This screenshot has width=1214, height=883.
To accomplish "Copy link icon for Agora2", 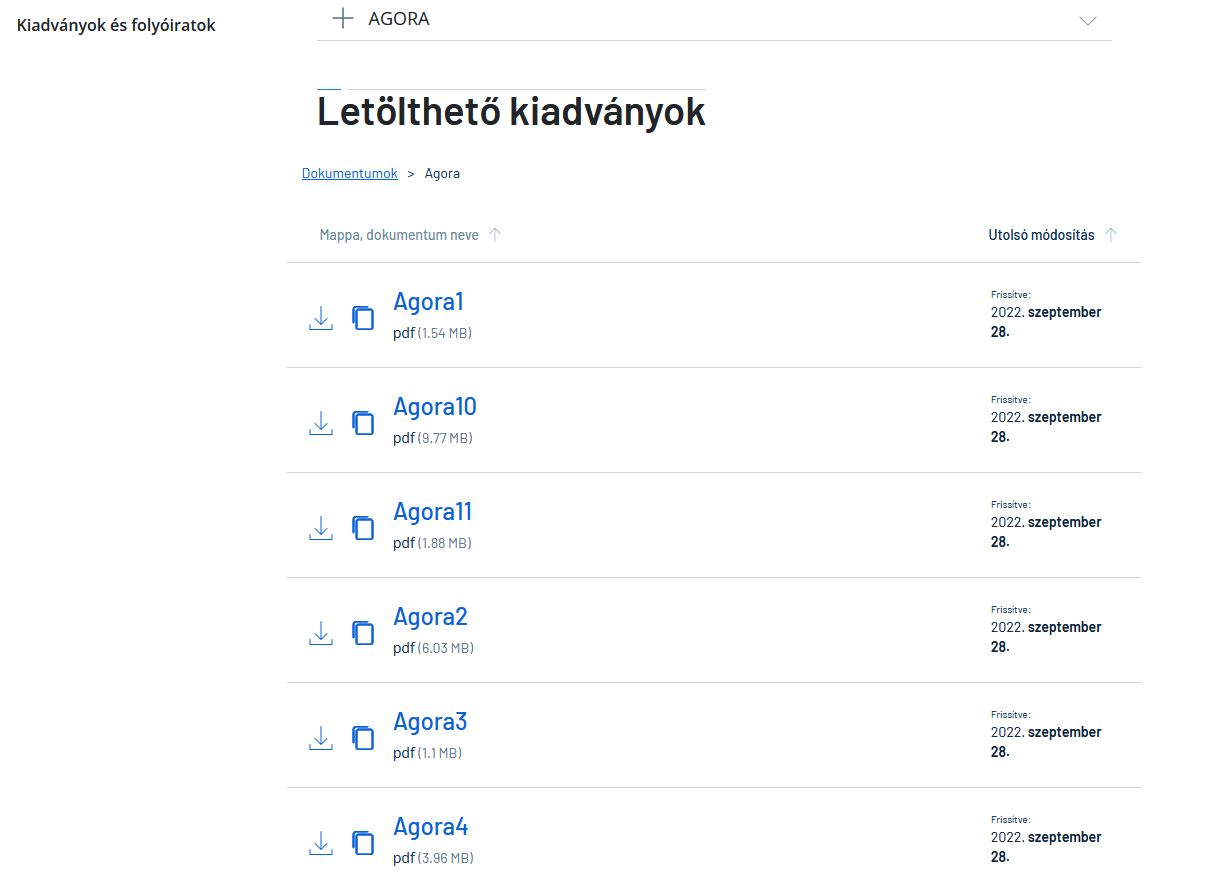I will [363, 633].
